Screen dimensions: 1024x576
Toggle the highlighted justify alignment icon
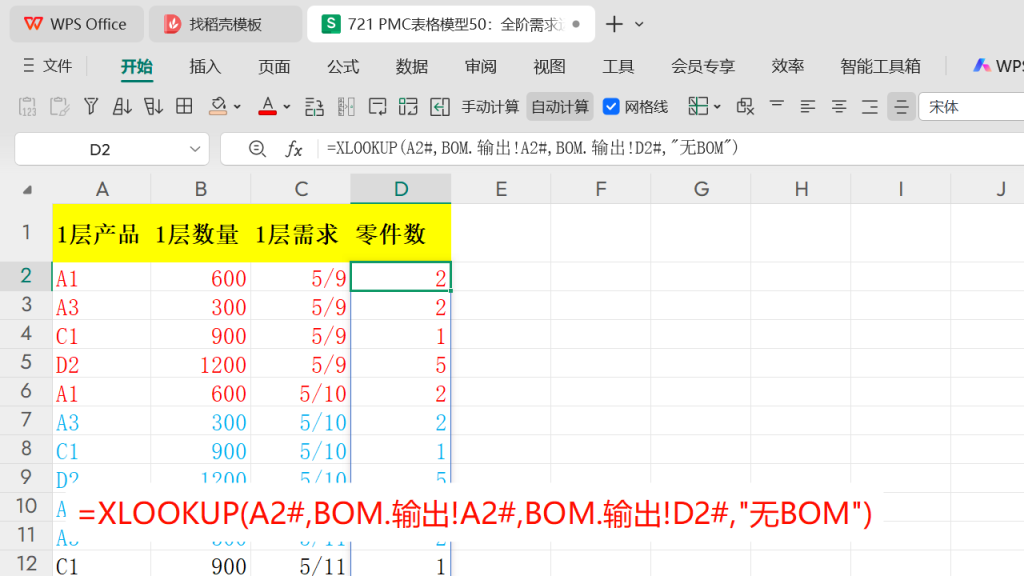[901, 107]
